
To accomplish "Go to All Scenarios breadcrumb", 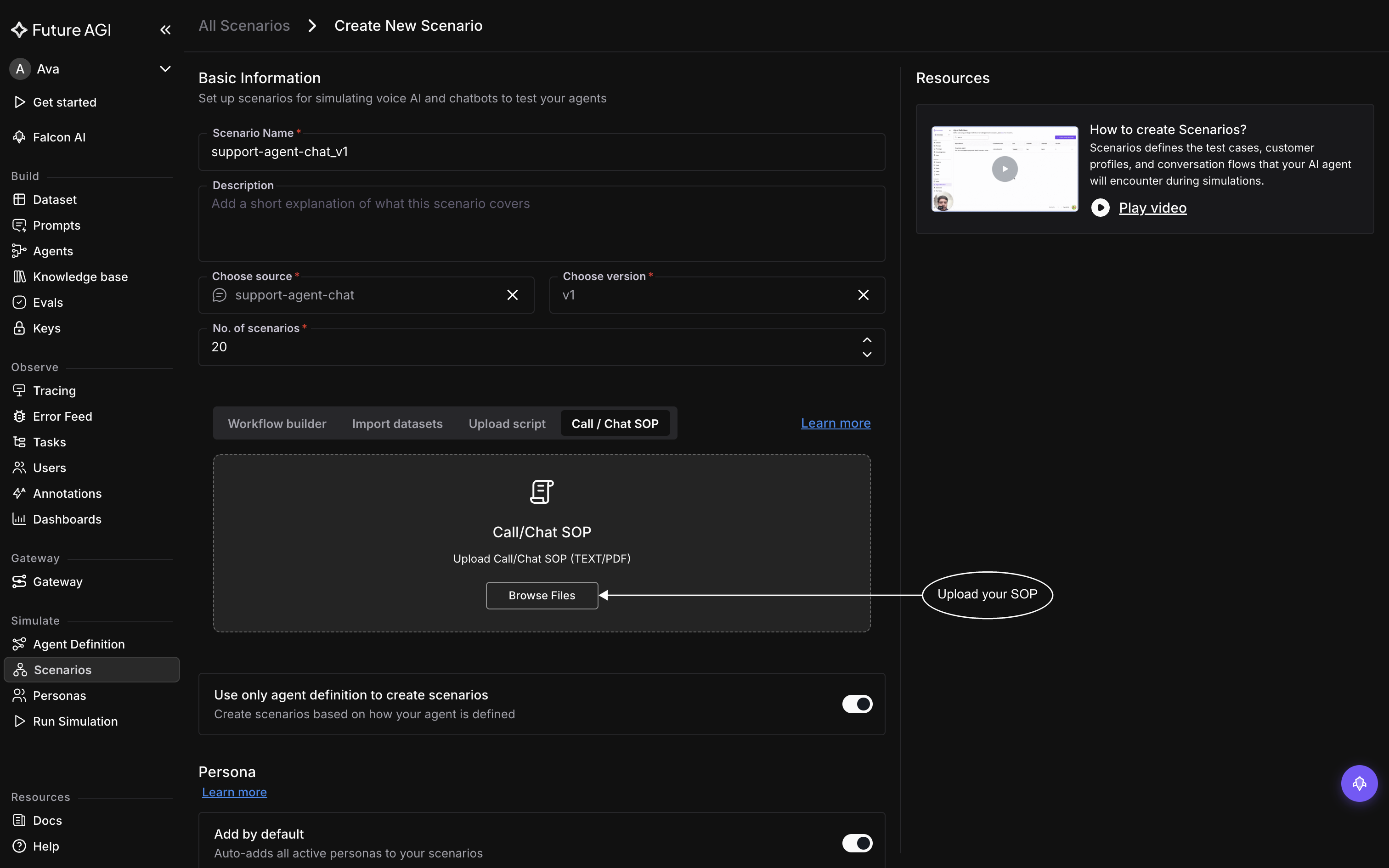I will 244,26.
